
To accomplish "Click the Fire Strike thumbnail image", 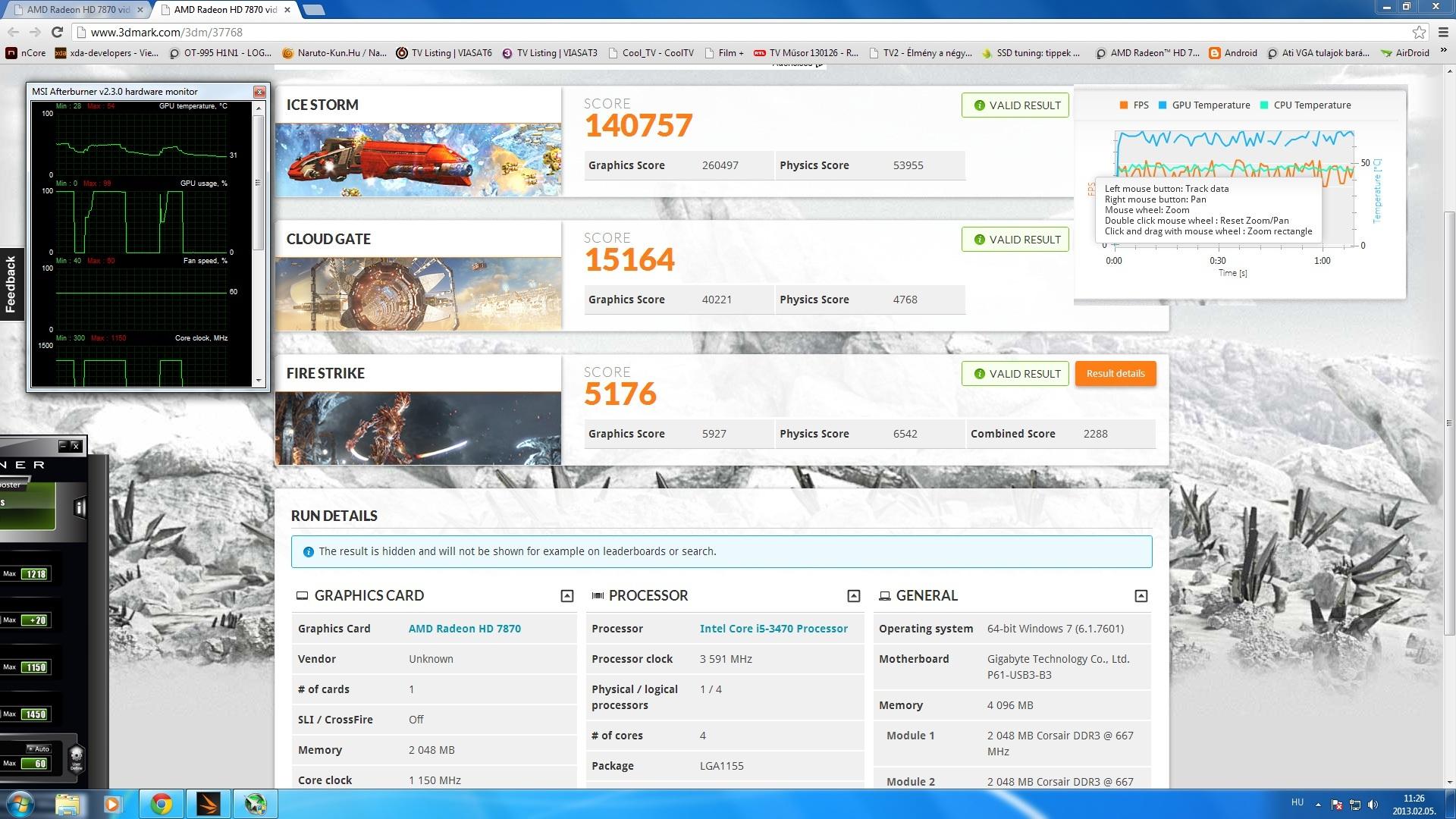I will tap(418, 428).
